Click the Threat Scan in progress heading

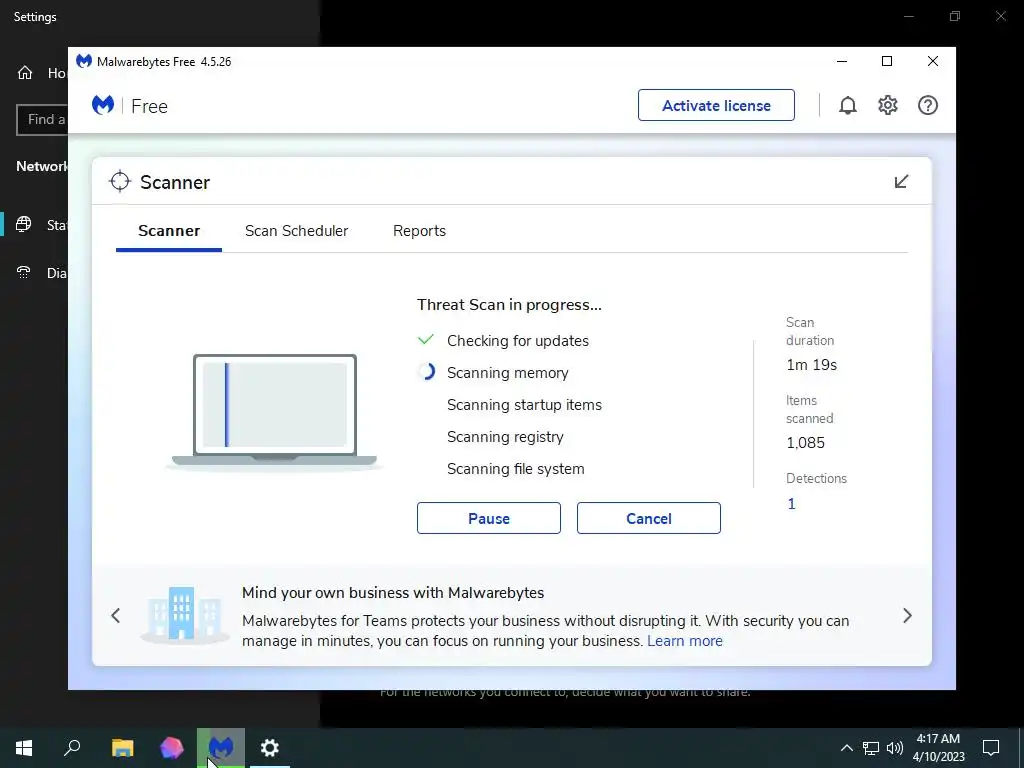[509, 304]
